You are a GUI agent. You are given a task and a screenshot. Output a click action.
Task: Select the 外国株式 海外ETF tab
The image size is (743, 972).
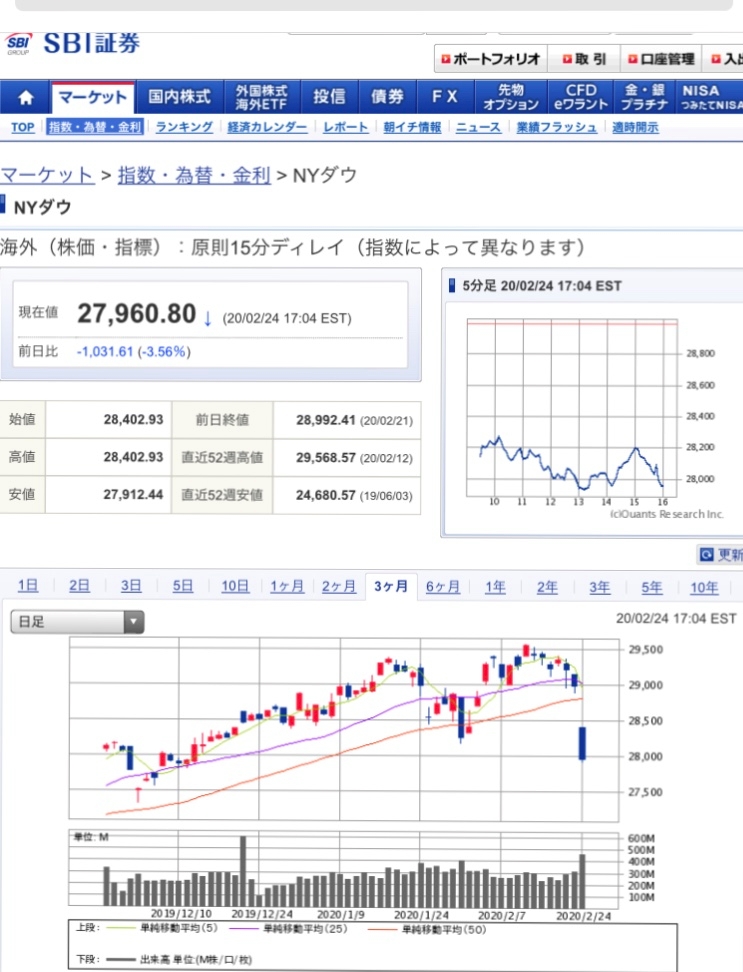[x=261, y=97]
